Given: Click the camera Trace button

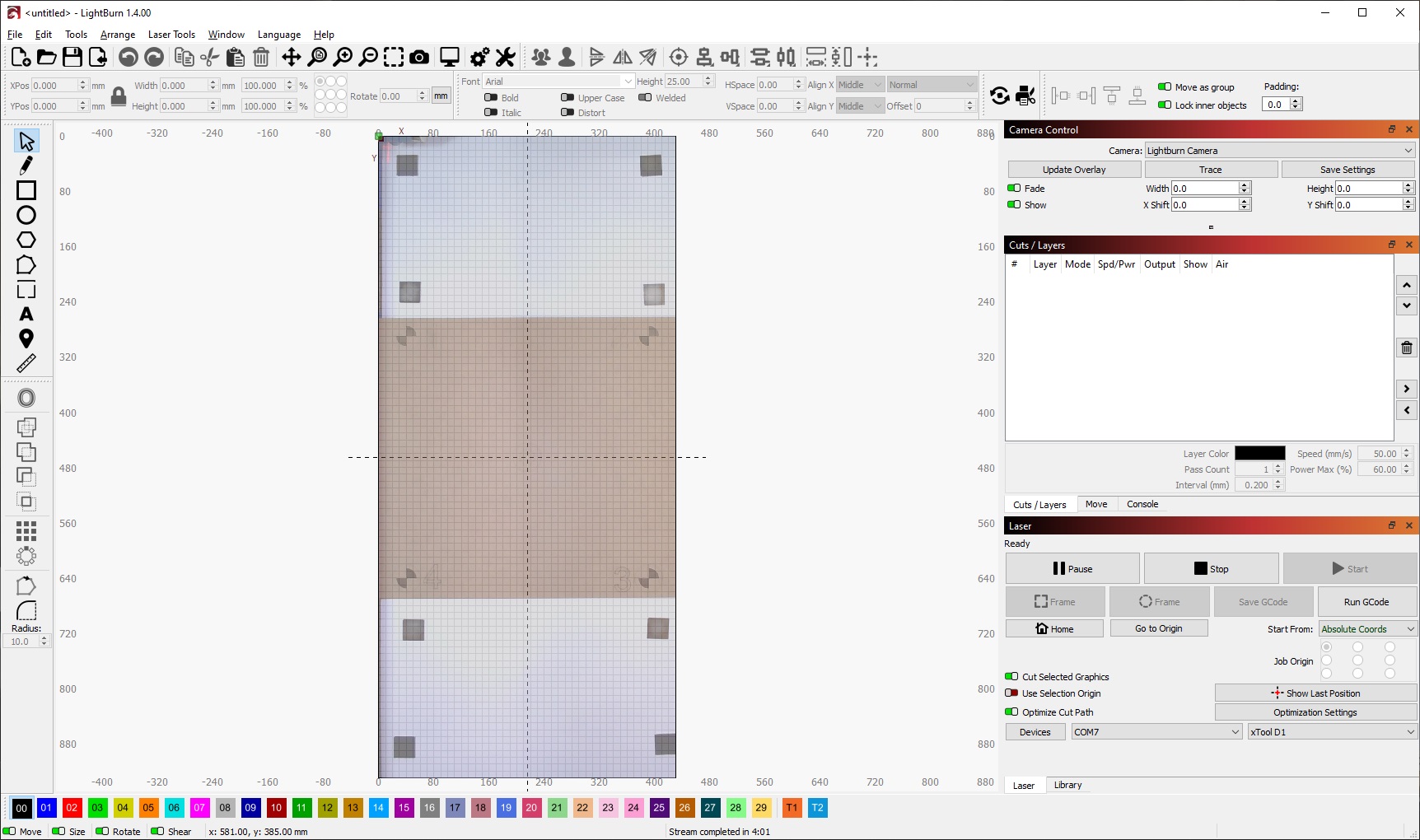Looking at the screenshot, I should (x=1211, y=170).
